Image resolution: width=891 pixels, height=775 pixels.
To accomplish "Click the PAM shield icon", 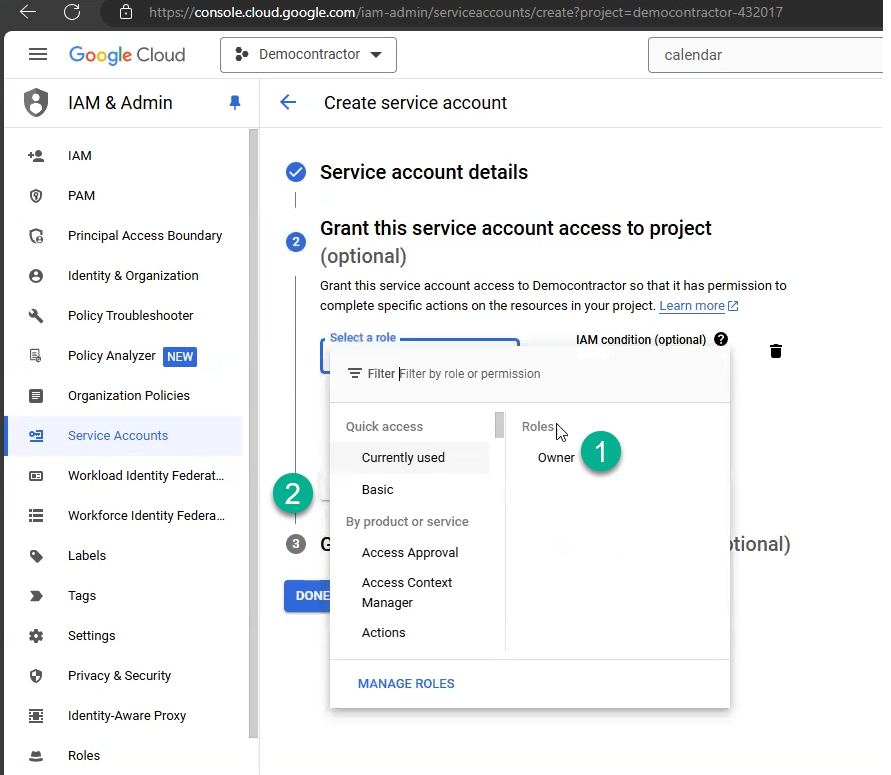I will click(x=36, y=196).
